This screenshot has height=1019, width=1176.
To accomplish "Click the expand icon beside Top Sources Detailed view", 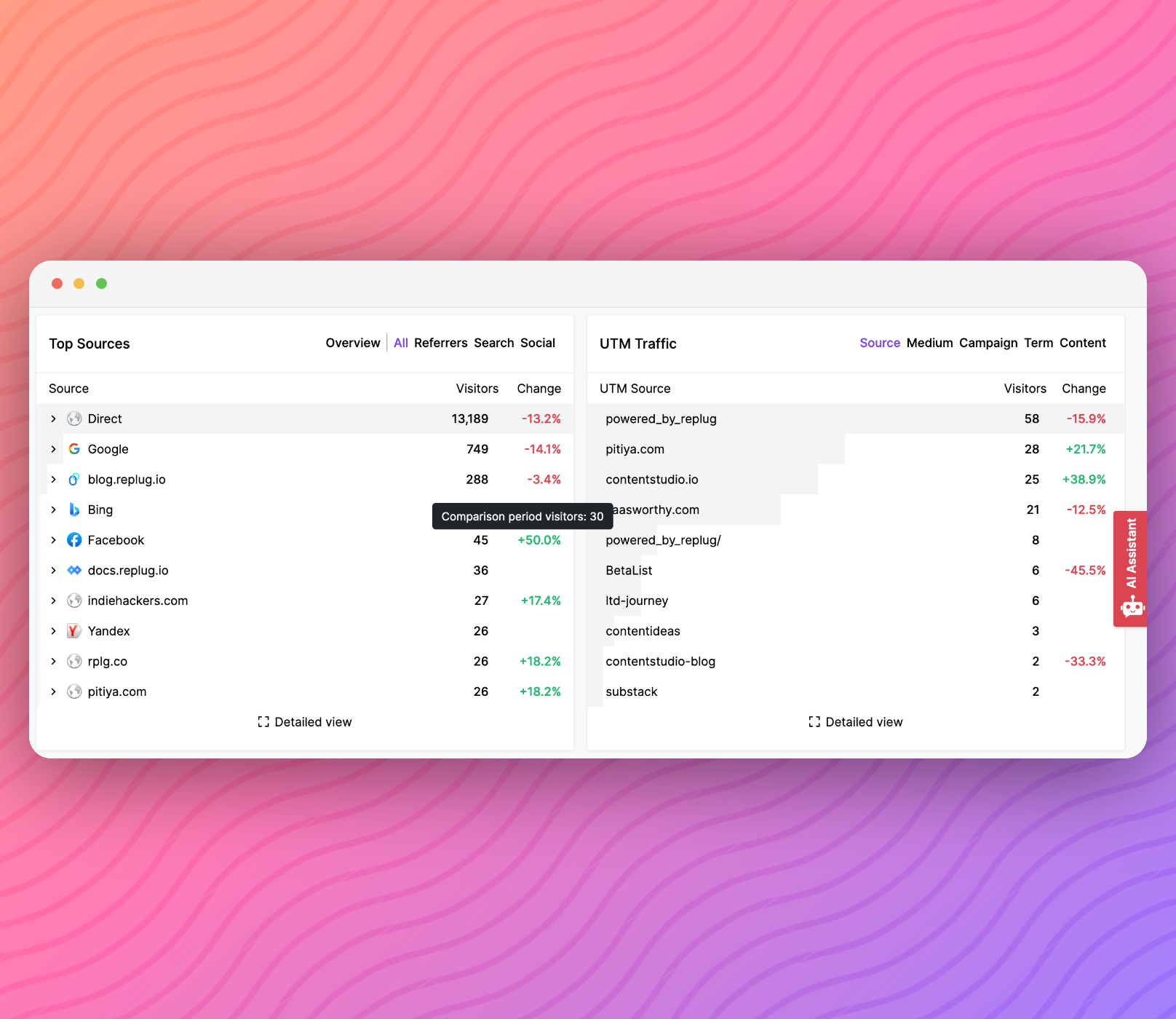I will (x=263, y=722).
